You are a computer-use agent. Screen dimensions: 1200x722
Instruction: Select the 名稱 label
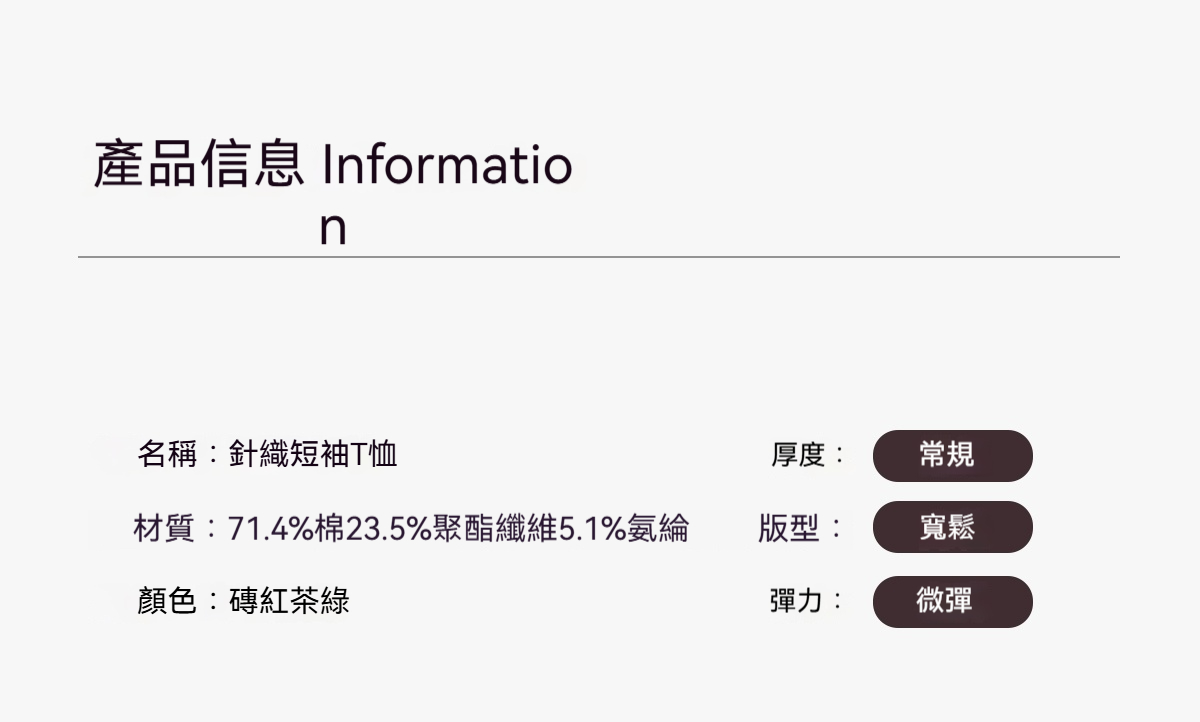click(x=167, y=455)
